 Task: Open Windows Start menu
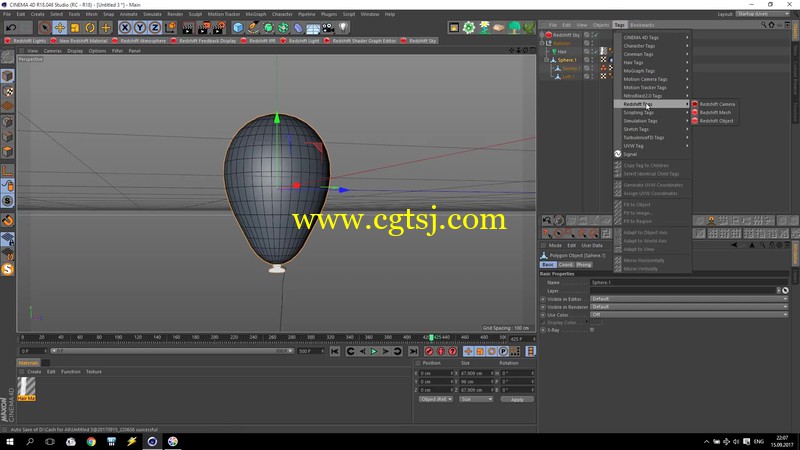(x=10, y=441)
